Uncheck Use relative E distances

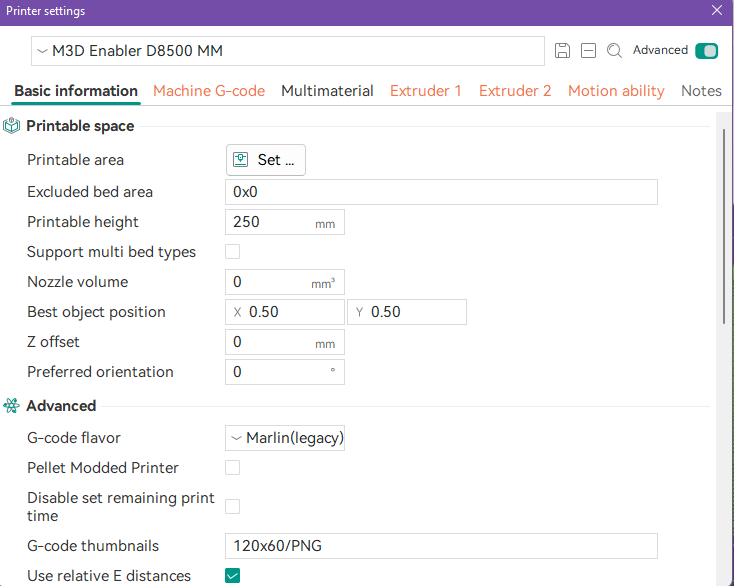pos(233,575)
